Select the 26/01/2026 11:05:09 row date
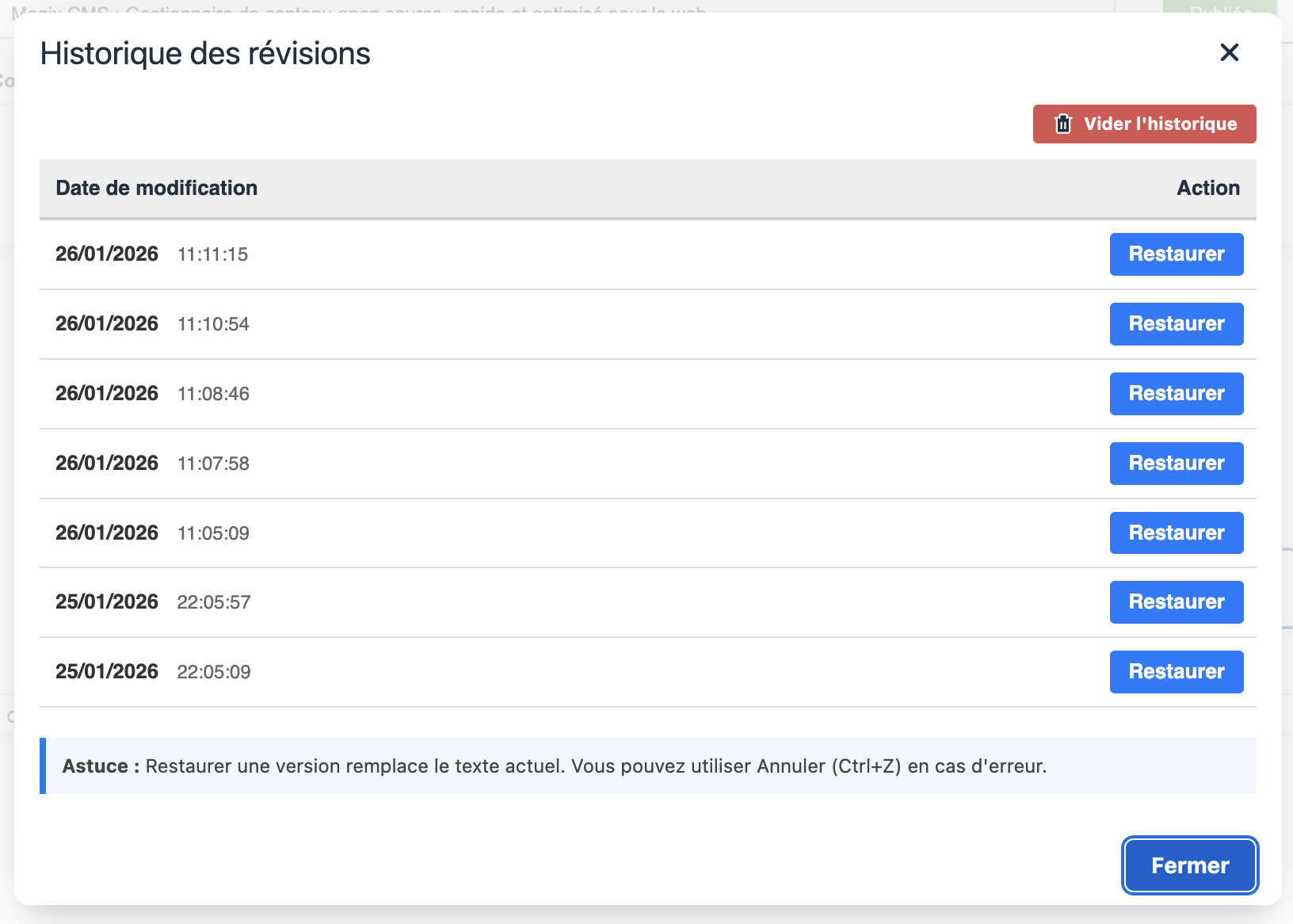Viewport: 1293px width, 924px height. pyautogui.click(x=107, y=533)
